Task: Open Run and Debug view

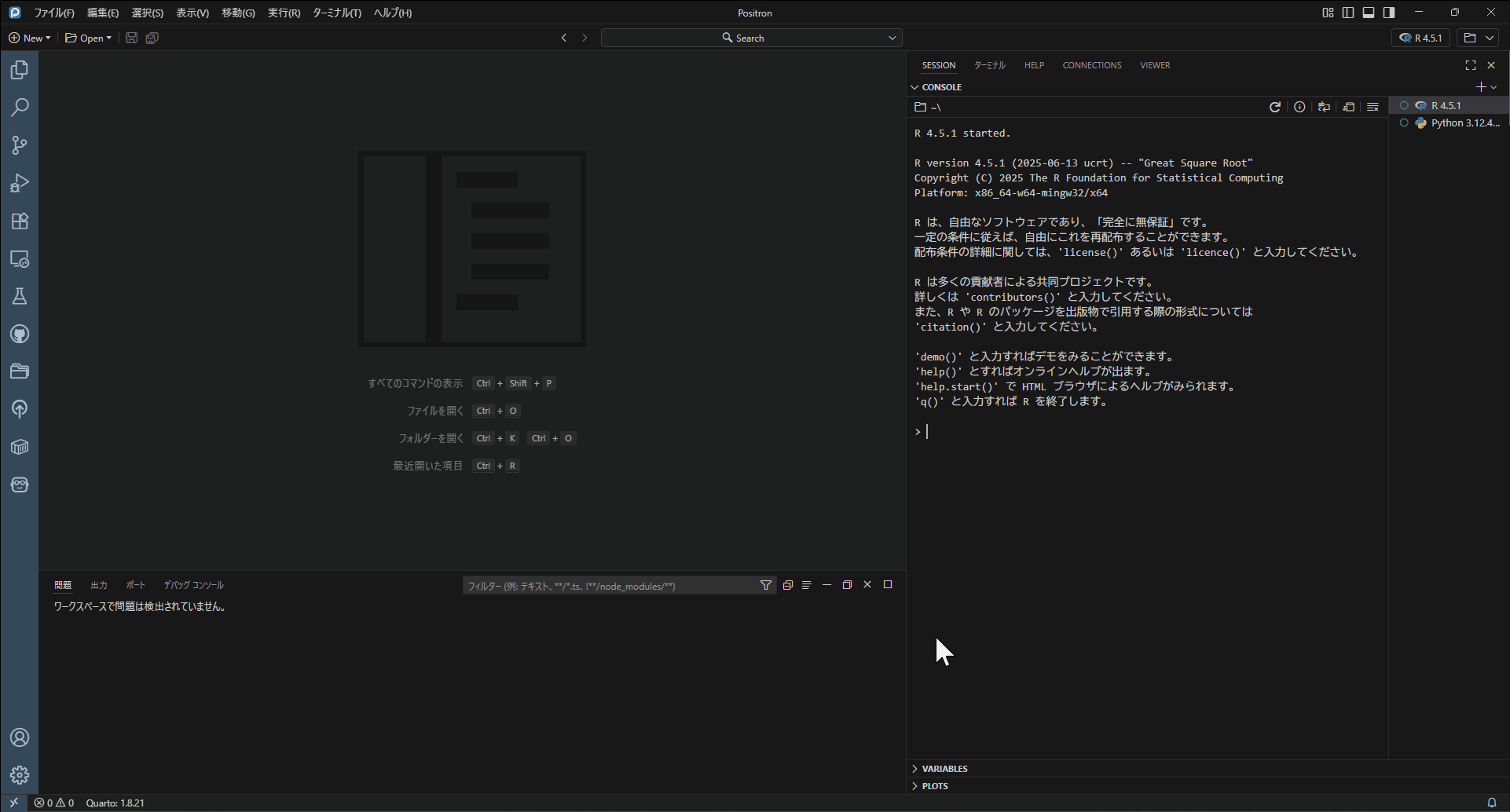Action: click(20, 183)
